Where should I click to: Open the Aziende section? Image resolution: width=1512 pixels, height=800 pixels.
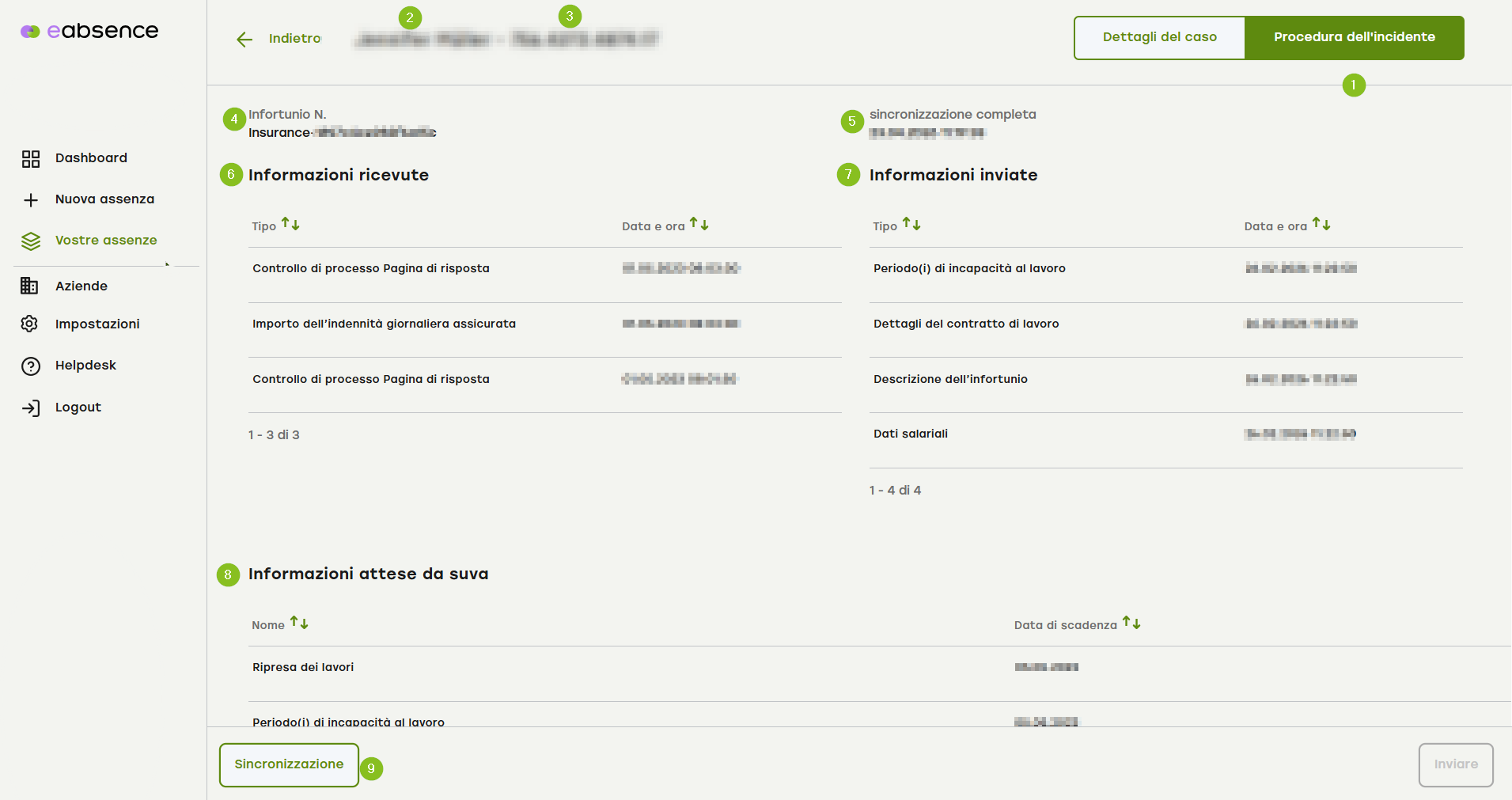[x=81, y=286]
